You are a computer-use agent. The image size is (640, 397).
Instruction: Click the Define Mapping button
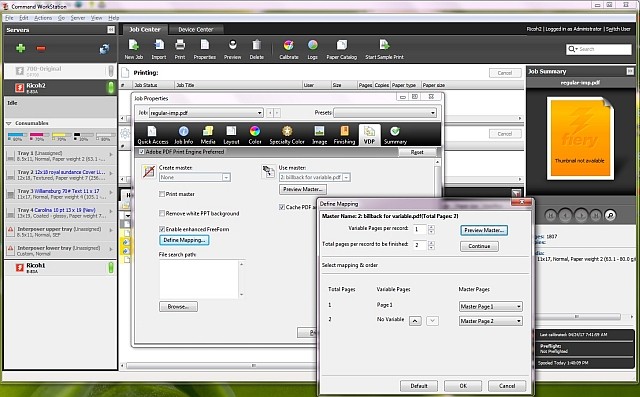tap(184, 240)
